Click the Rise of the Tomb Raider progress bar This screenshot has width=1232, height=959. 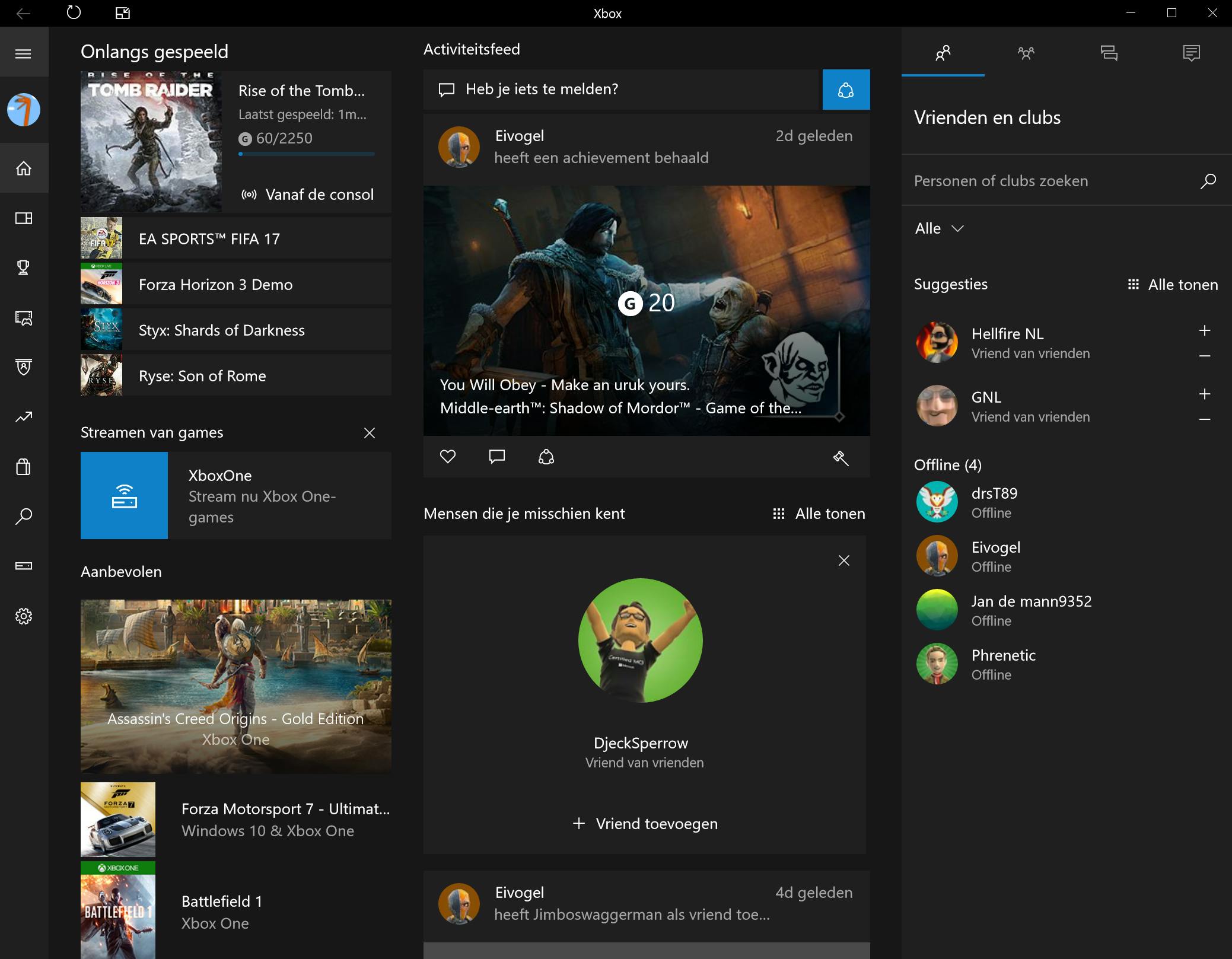pyautogui.click(x=306, y=154)
